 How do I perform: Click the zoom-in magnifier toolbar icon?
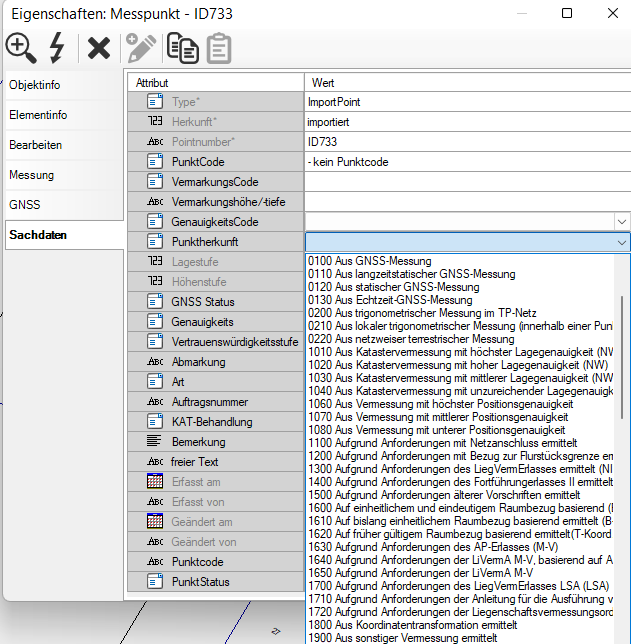coord(20,47)
